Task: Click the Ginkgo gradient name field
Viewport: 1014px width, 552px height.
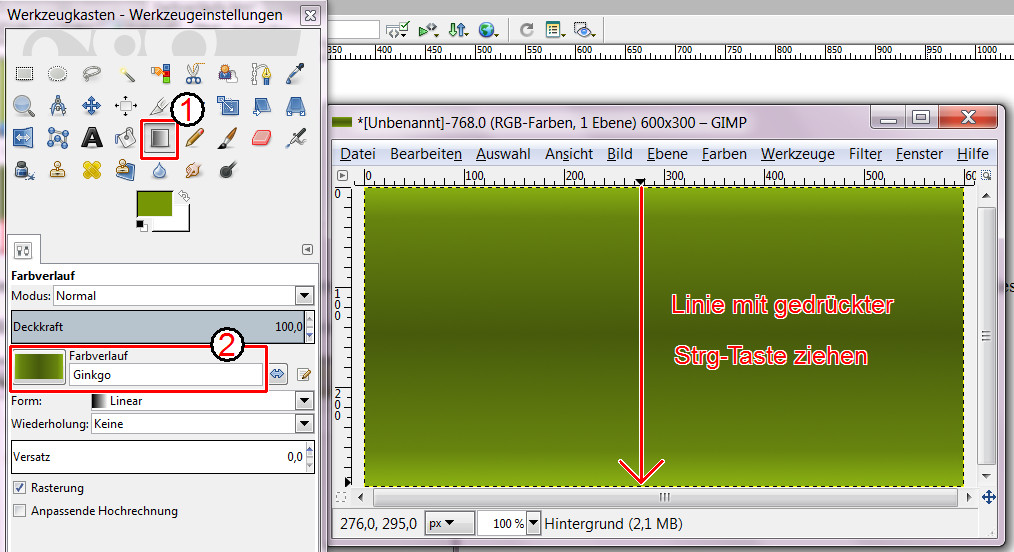Action: click(166, 375)
